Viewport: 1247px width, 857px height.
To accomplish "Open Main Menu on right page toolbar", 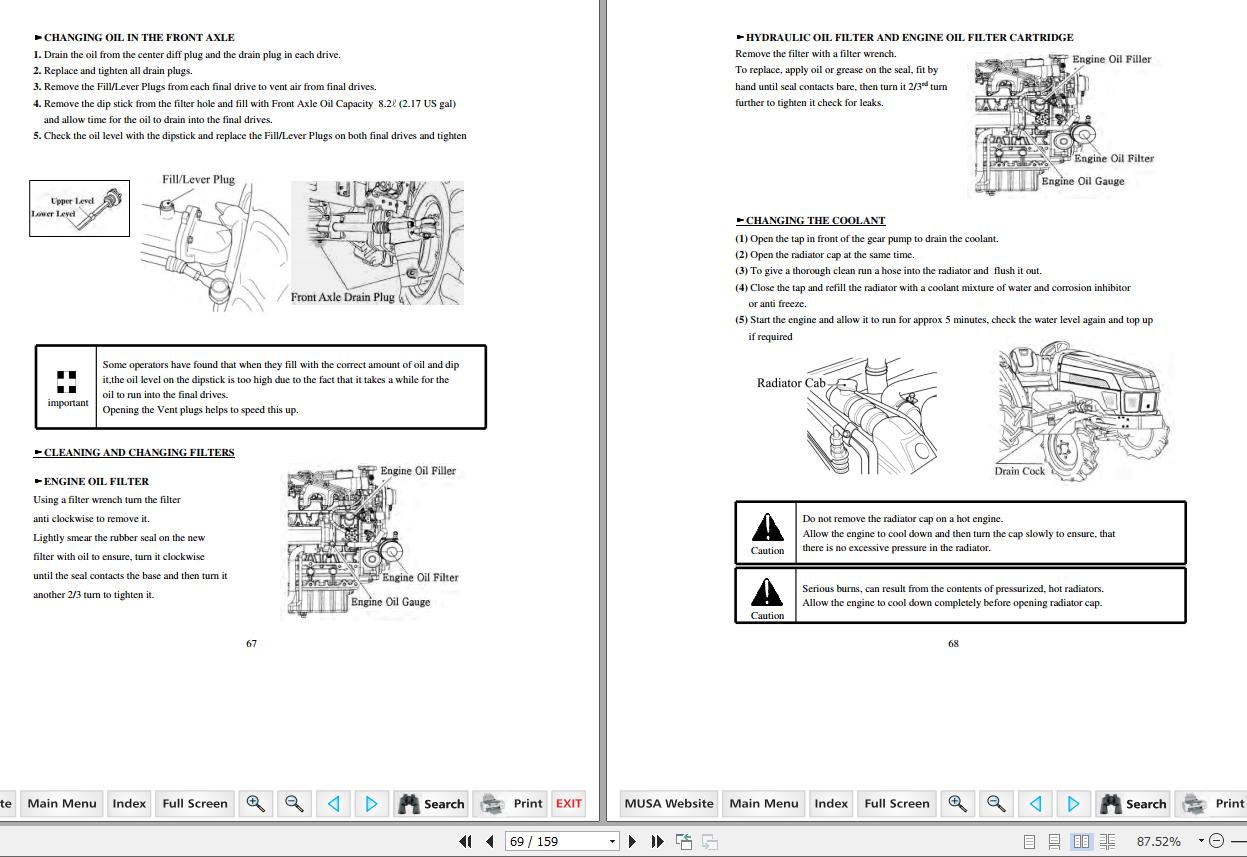I will point(764,803).
